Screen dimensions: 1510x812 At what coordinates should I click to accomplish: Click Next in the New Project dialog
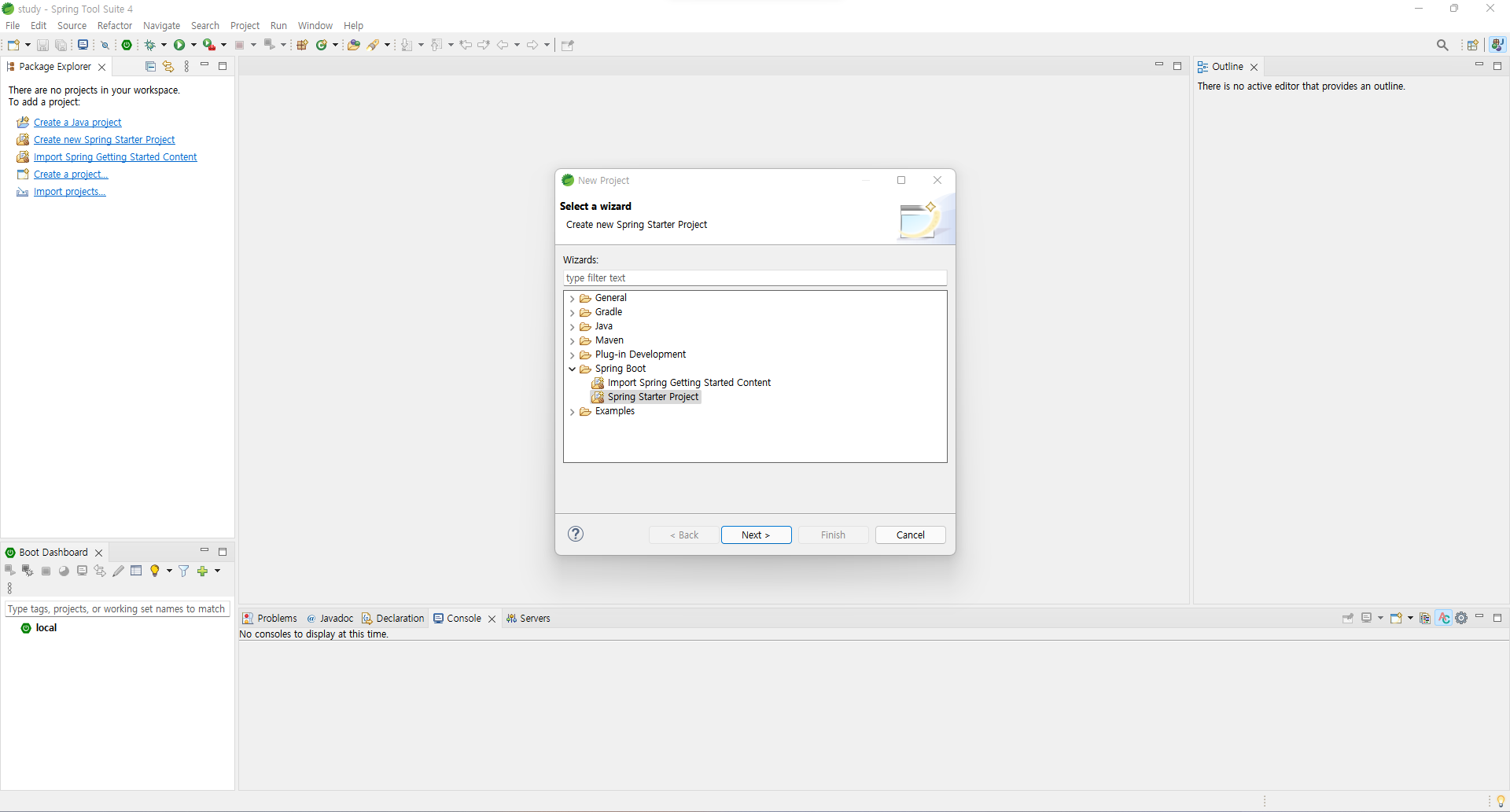pos(756,535)
